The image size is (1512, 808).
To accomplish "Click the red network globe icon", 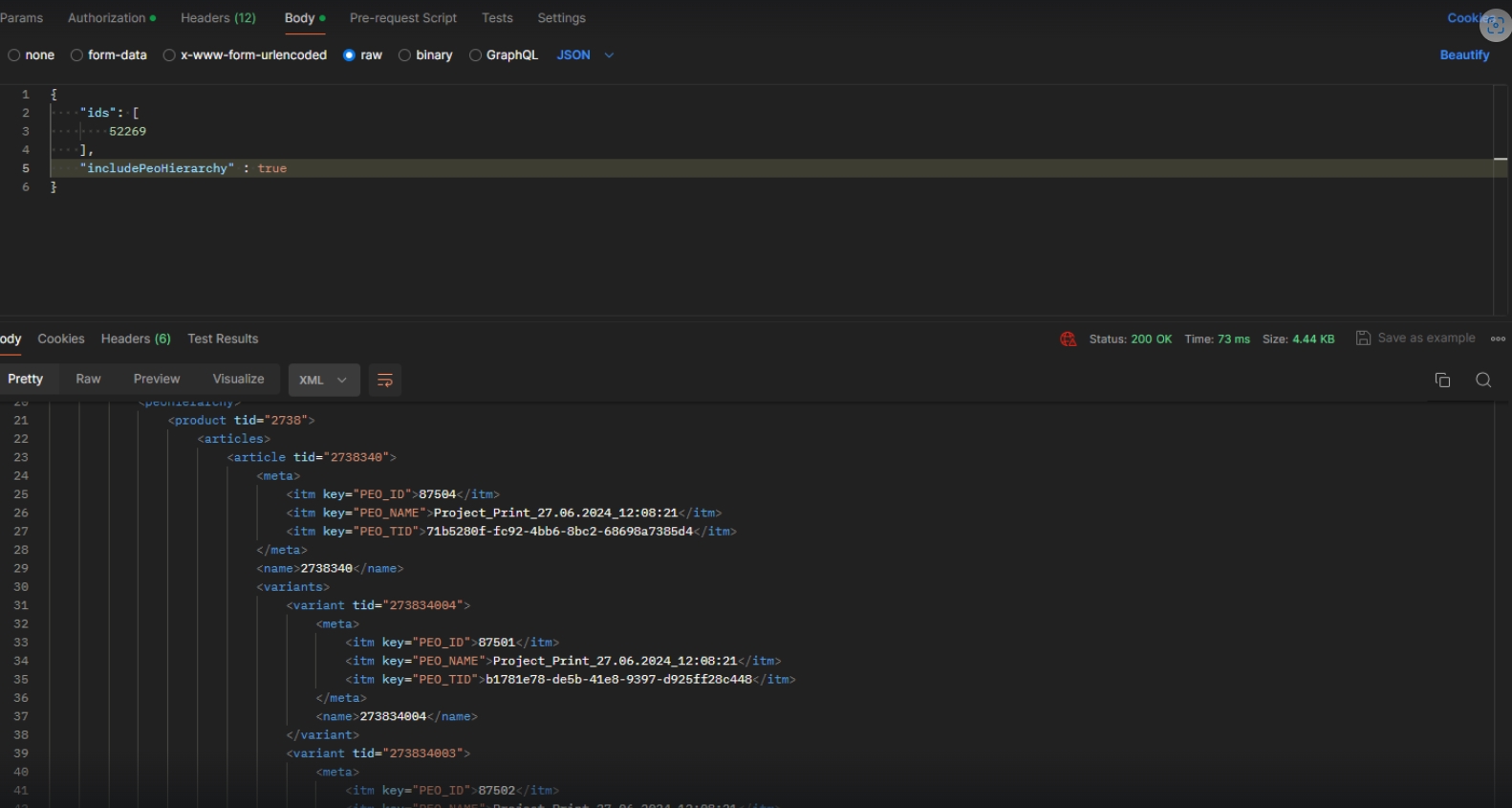I will click(x=1068, y=339).
